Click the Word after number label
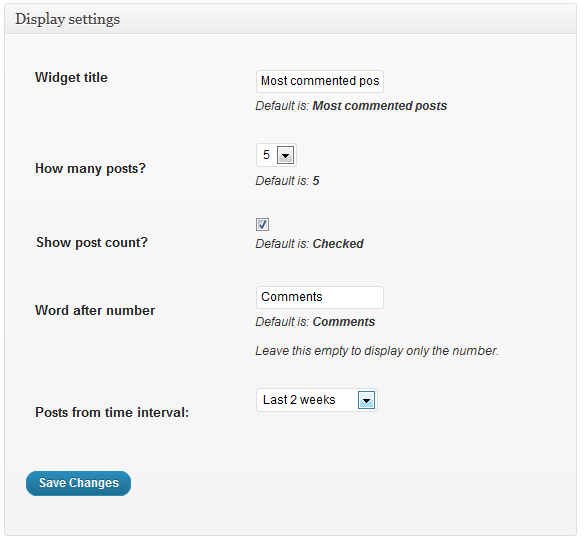584x543 pixels. click(x=95, y=310)
